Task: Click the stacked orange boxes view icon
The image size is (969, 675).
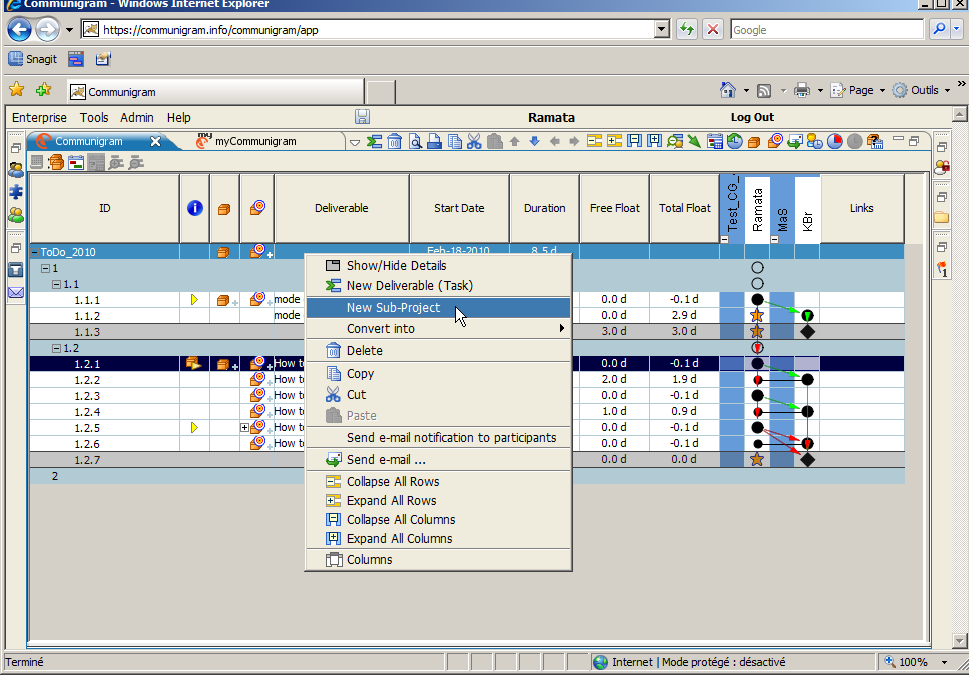Action: coord(56,163)
